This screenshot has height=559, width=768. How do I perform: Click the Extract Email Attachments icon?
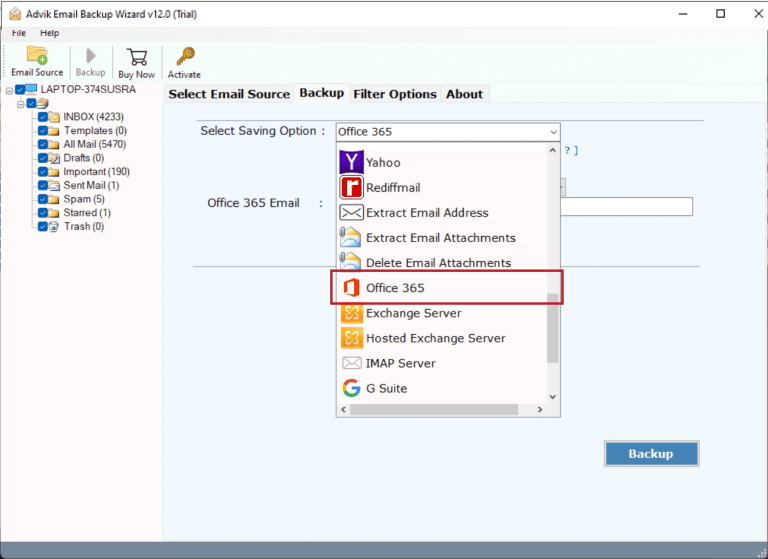[350, 237]
